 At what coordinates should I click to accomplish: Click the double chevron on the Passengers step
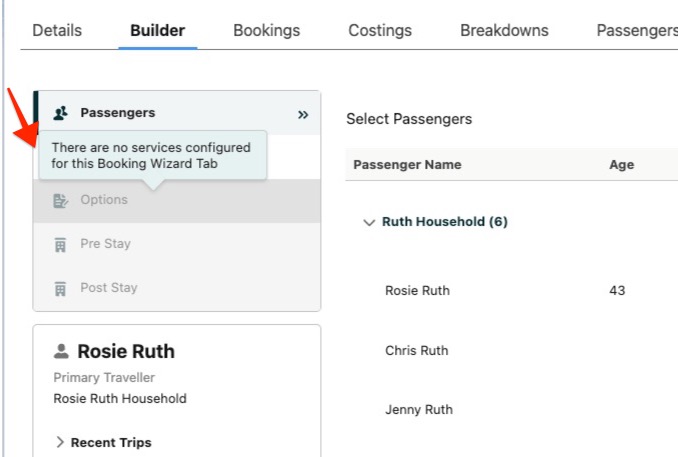click(303, 114)
